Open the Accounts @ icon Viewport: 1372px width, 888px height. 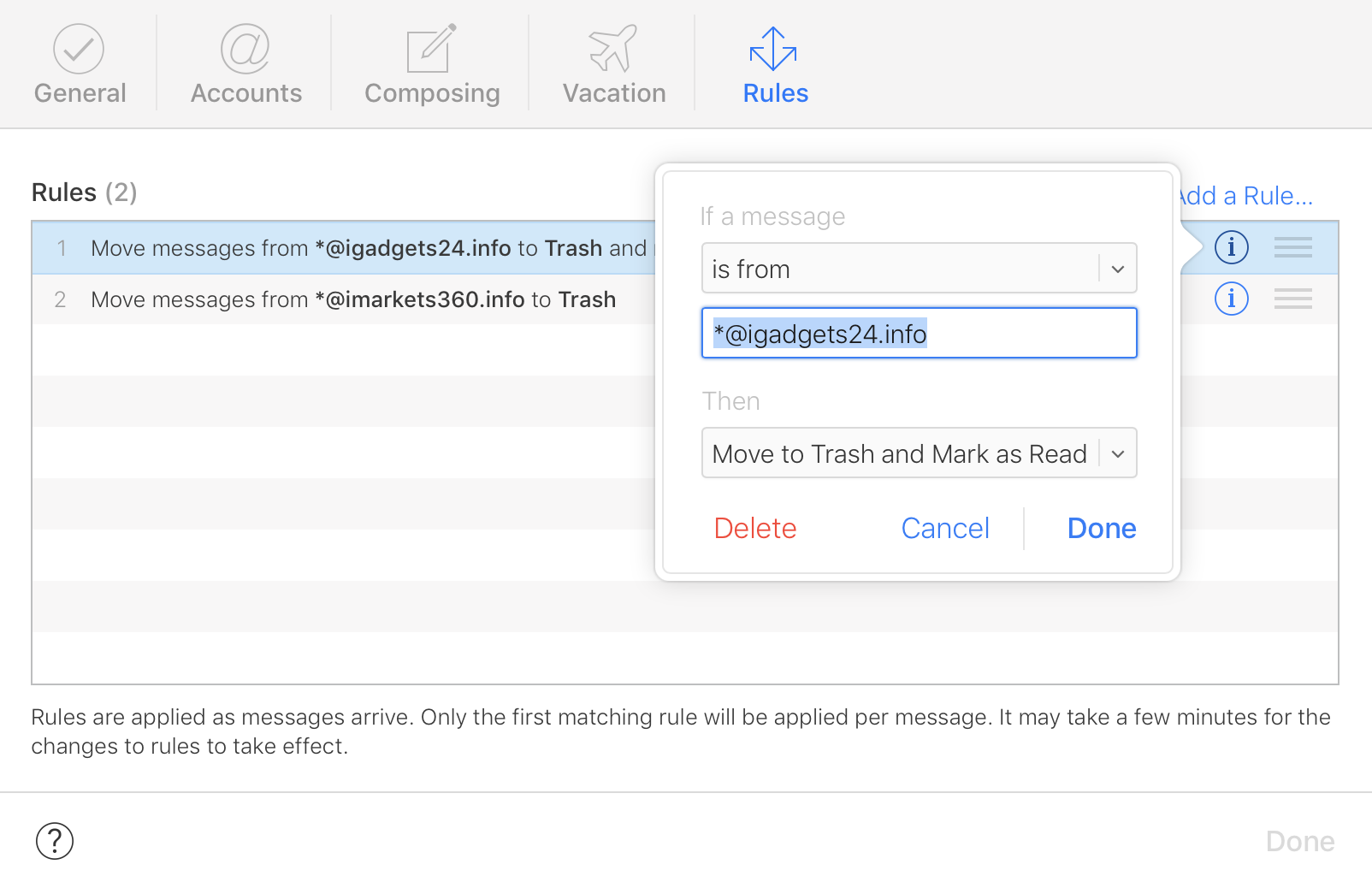pyautogui.click(x=245, y=49)
